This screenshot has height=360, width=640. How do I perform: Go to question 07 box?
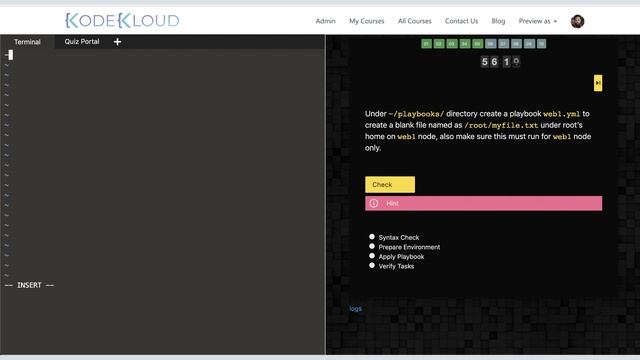[x=503, y=44]
